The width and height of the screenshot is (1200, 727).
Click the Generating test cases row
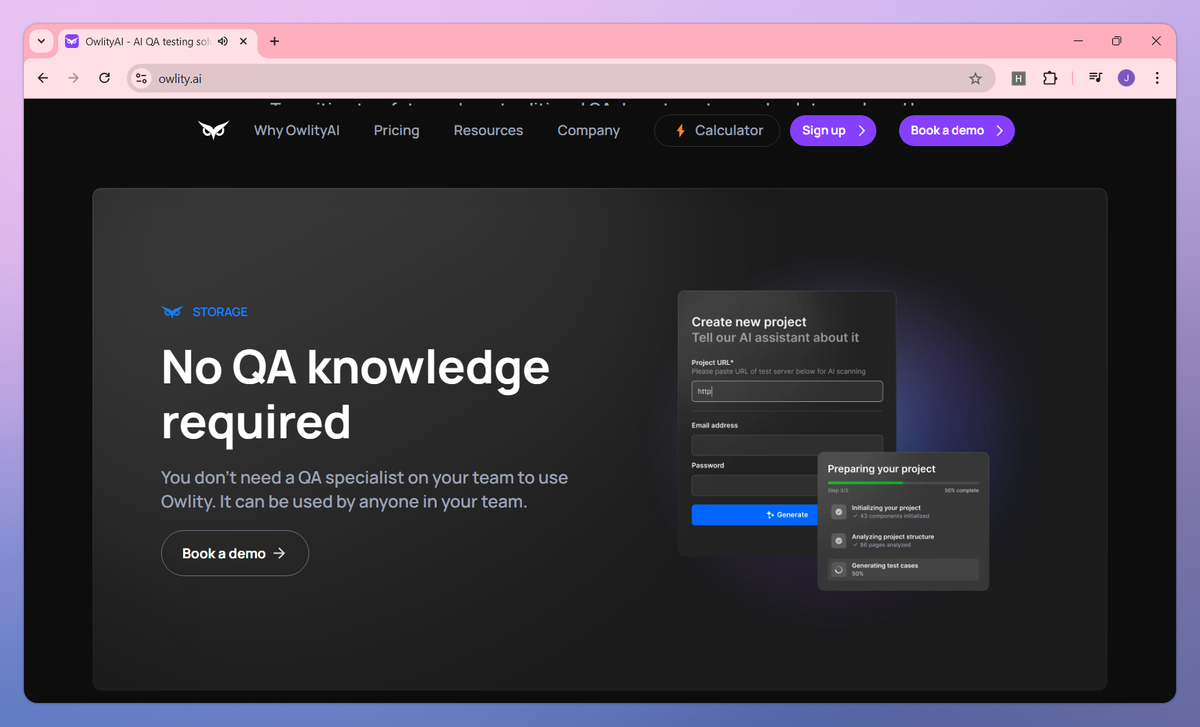click(x=903, y=569)
